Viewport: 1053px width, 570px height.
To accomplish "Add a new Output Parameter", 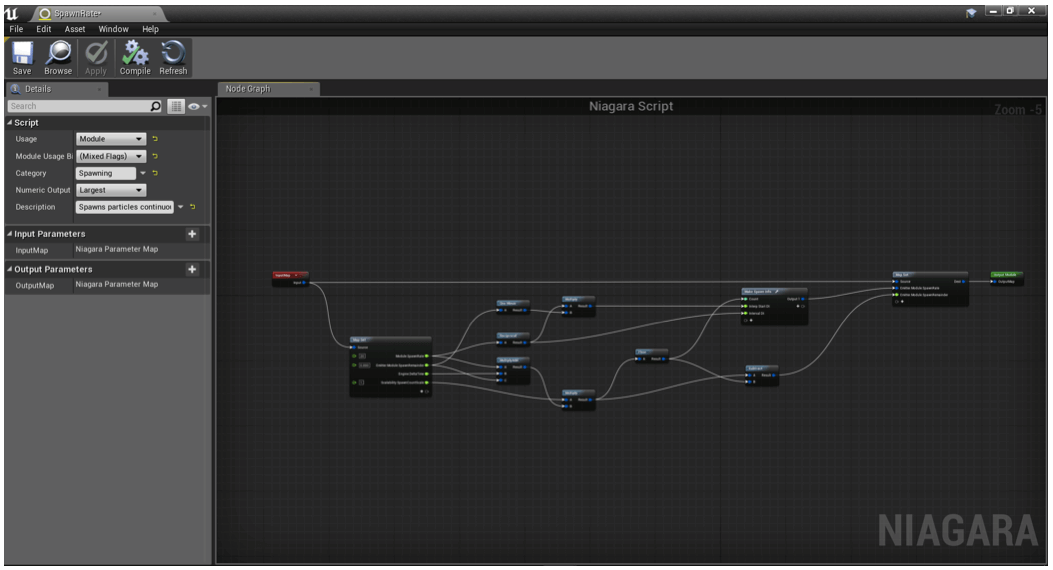I will [x=193, y=270].
